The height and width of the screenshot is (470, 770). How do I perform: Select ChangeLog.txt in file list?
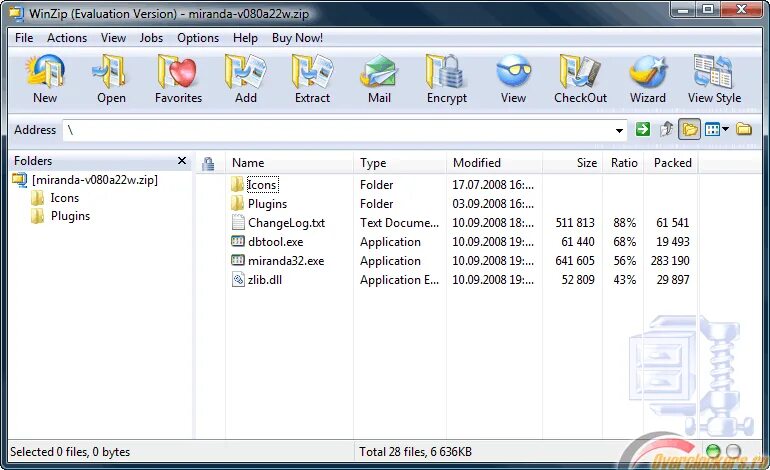286,223
